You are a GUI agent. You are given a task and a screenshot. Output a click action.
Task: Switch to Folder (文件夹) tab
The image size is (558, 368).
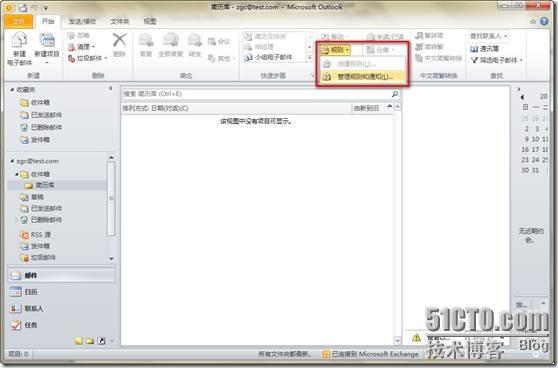point(120,21)
